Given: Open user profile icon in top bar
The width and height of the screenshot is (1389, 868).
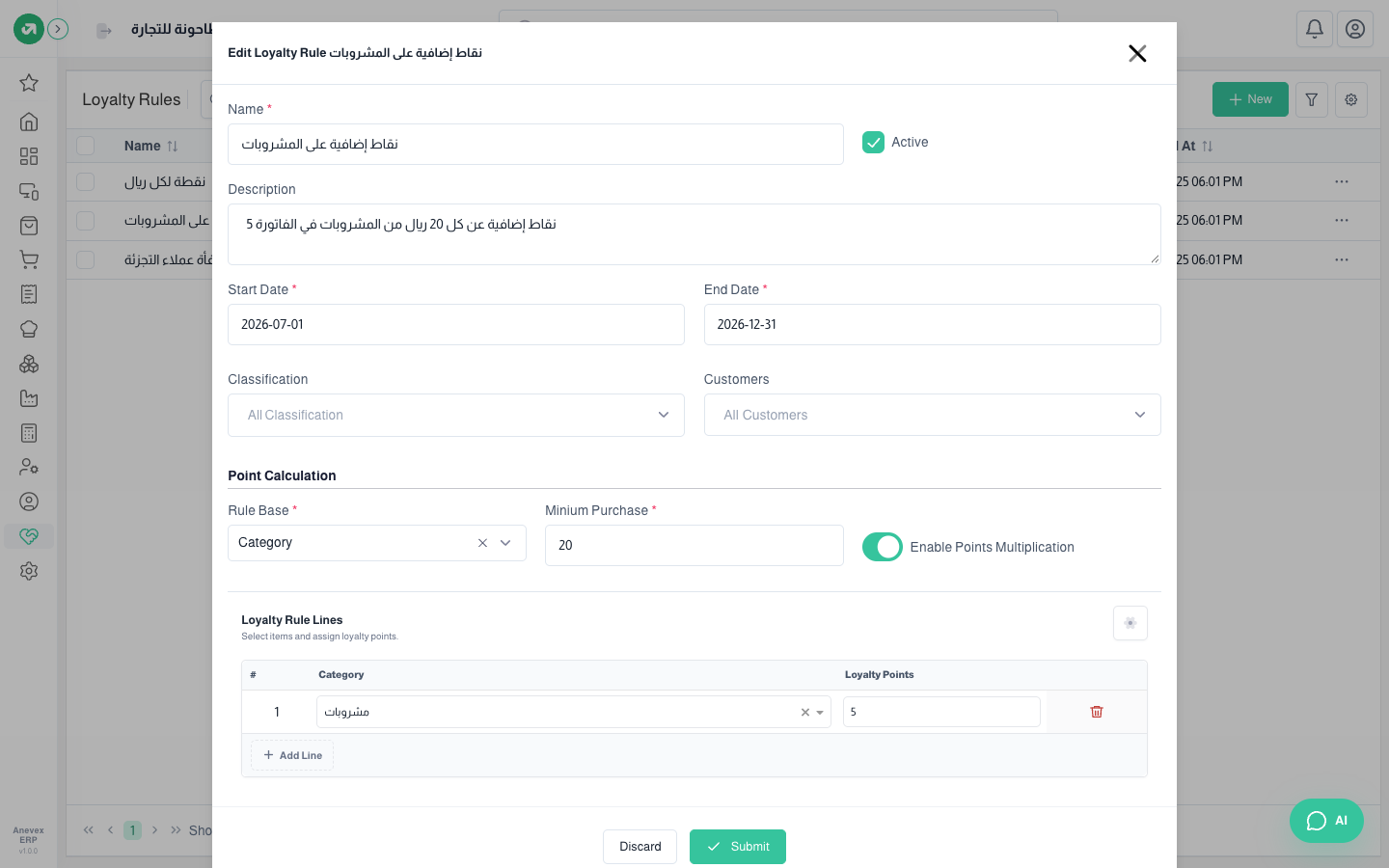Looking at the screenshot, I should pyautogui.click(x=1355, y=29).
